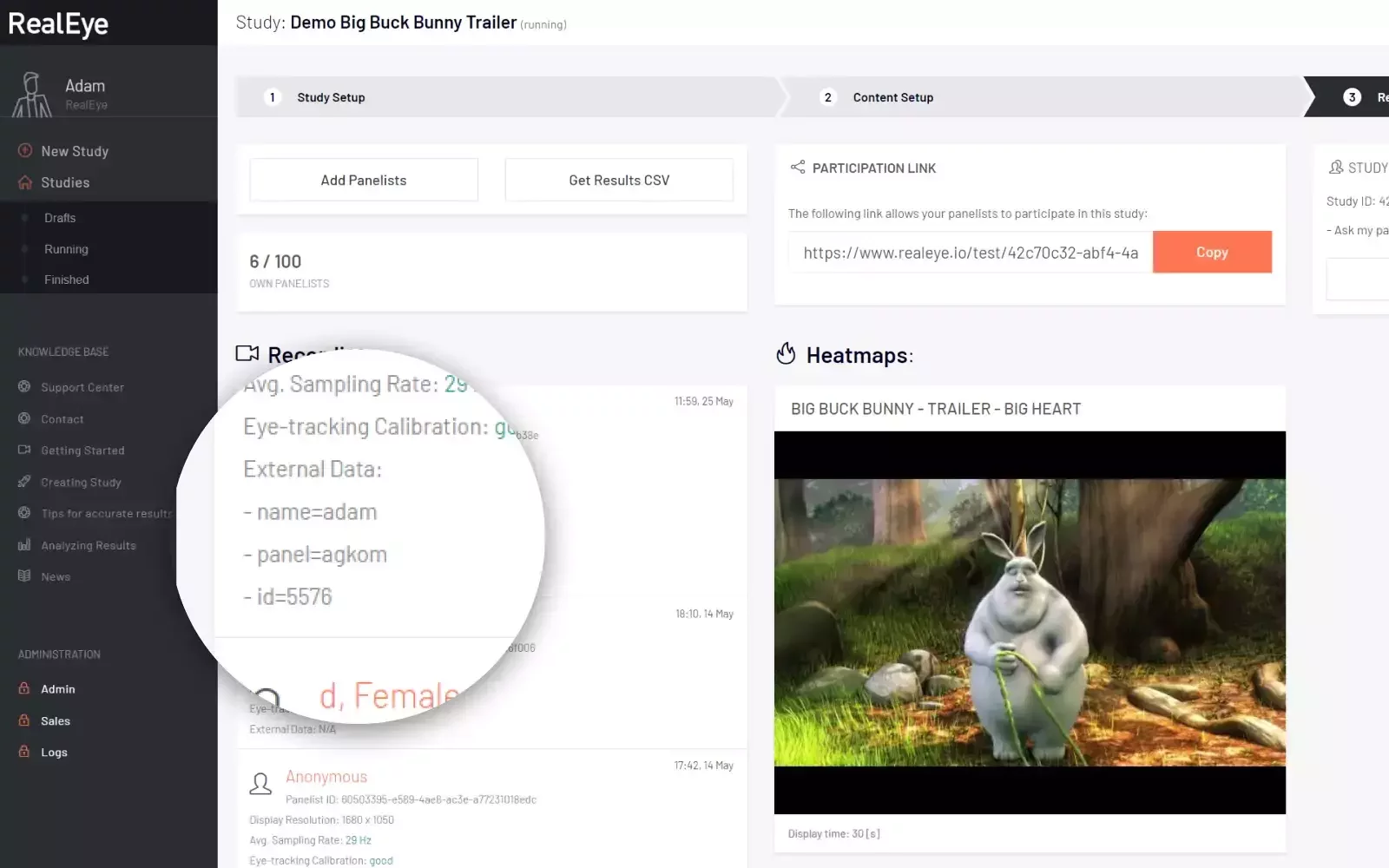Show the Drafts studies list
Image resolution: width=1389 pixels, height=868 pixels.
tap(60, 218)
